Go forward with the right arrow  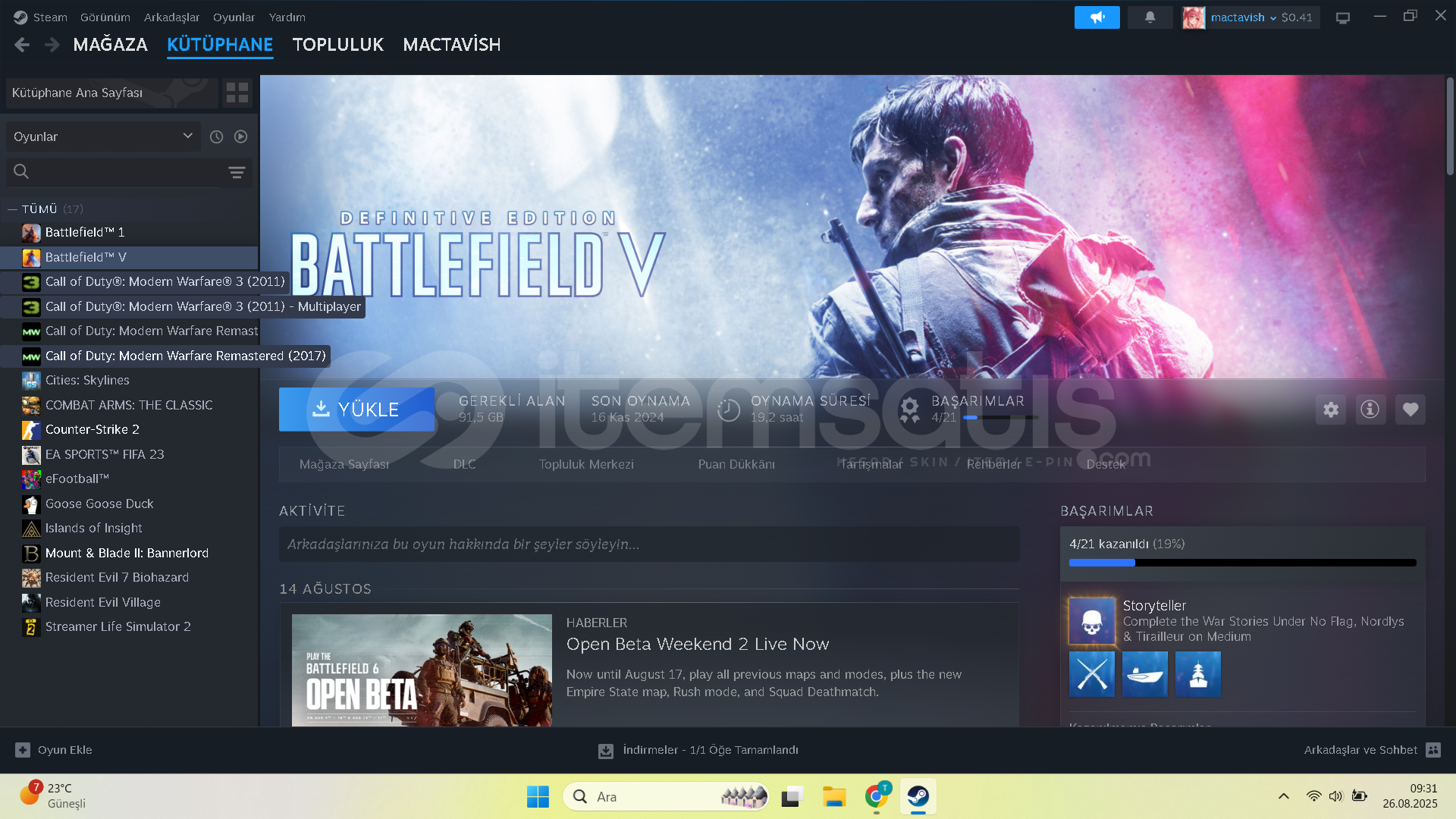click(x=52, y=45)
